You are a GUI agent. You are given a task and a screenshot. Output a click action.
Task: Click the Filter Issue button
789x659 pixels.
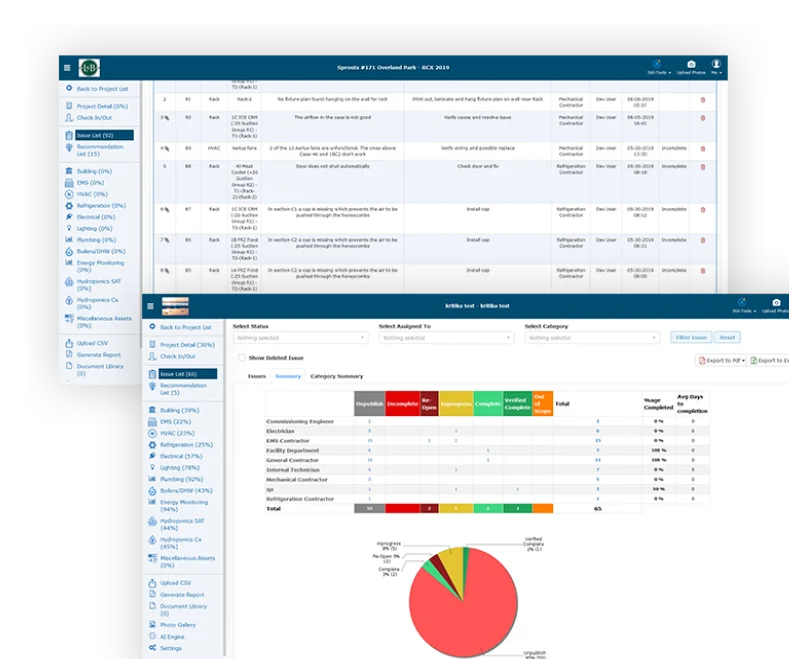coord(691,338)
